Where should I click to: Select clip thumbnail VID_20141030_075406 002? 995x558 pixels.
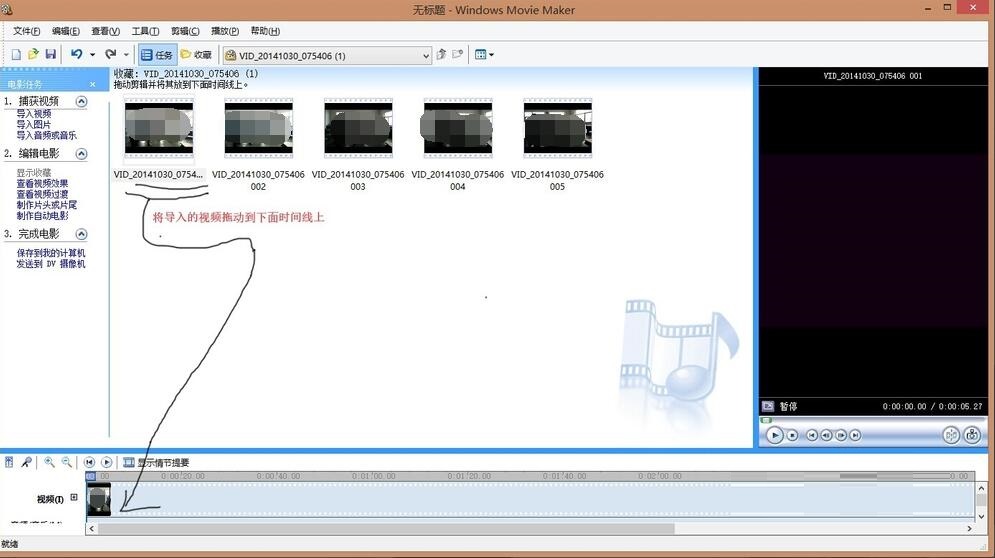[x=258, y=129]
